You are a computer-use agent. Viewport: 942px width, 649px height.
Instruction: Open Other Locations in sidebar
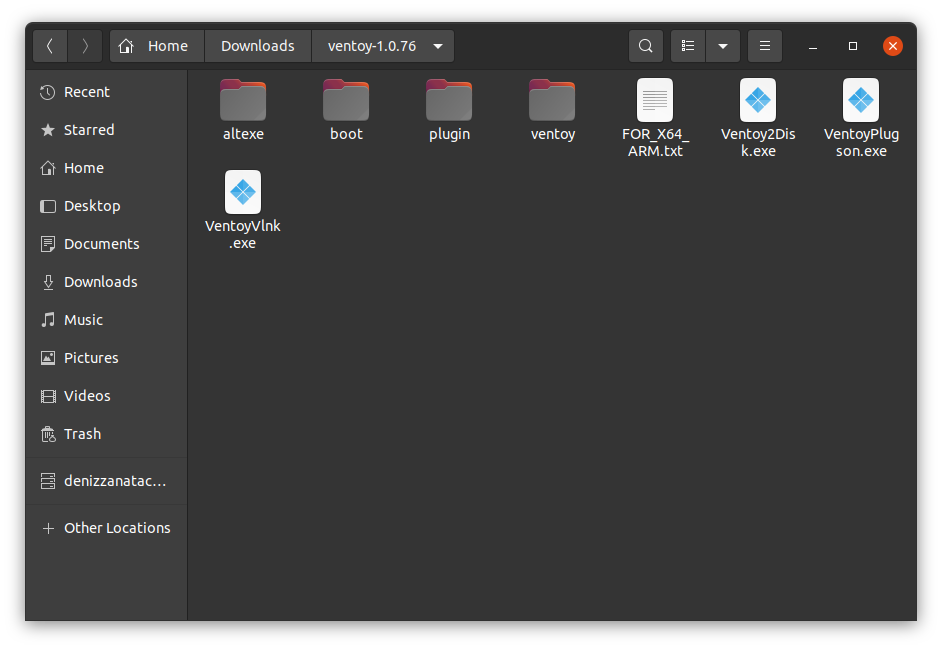(x=106, y=528)
